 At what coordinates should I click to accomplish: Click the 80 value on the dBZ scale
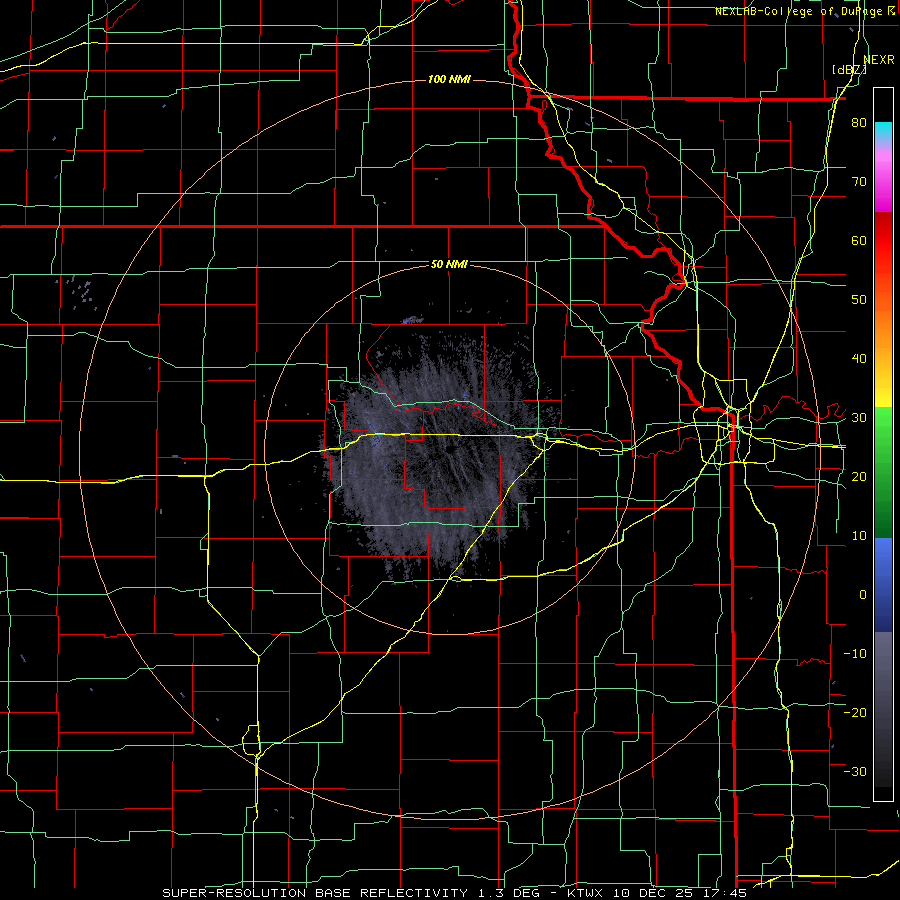coord(859,123)
